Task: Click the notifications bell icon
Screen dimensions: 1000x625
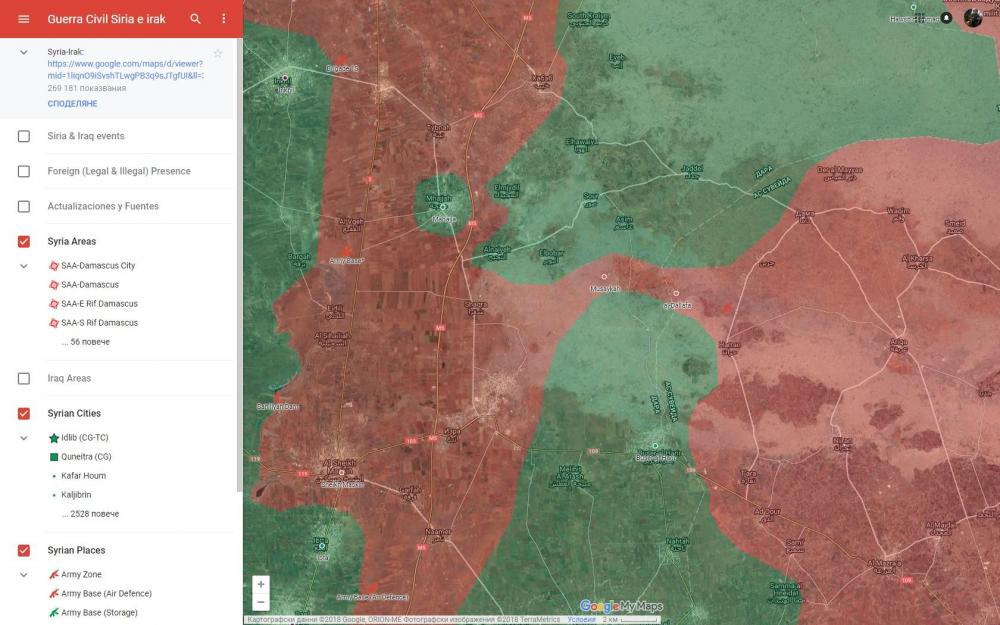Action: tap(946, 18)
